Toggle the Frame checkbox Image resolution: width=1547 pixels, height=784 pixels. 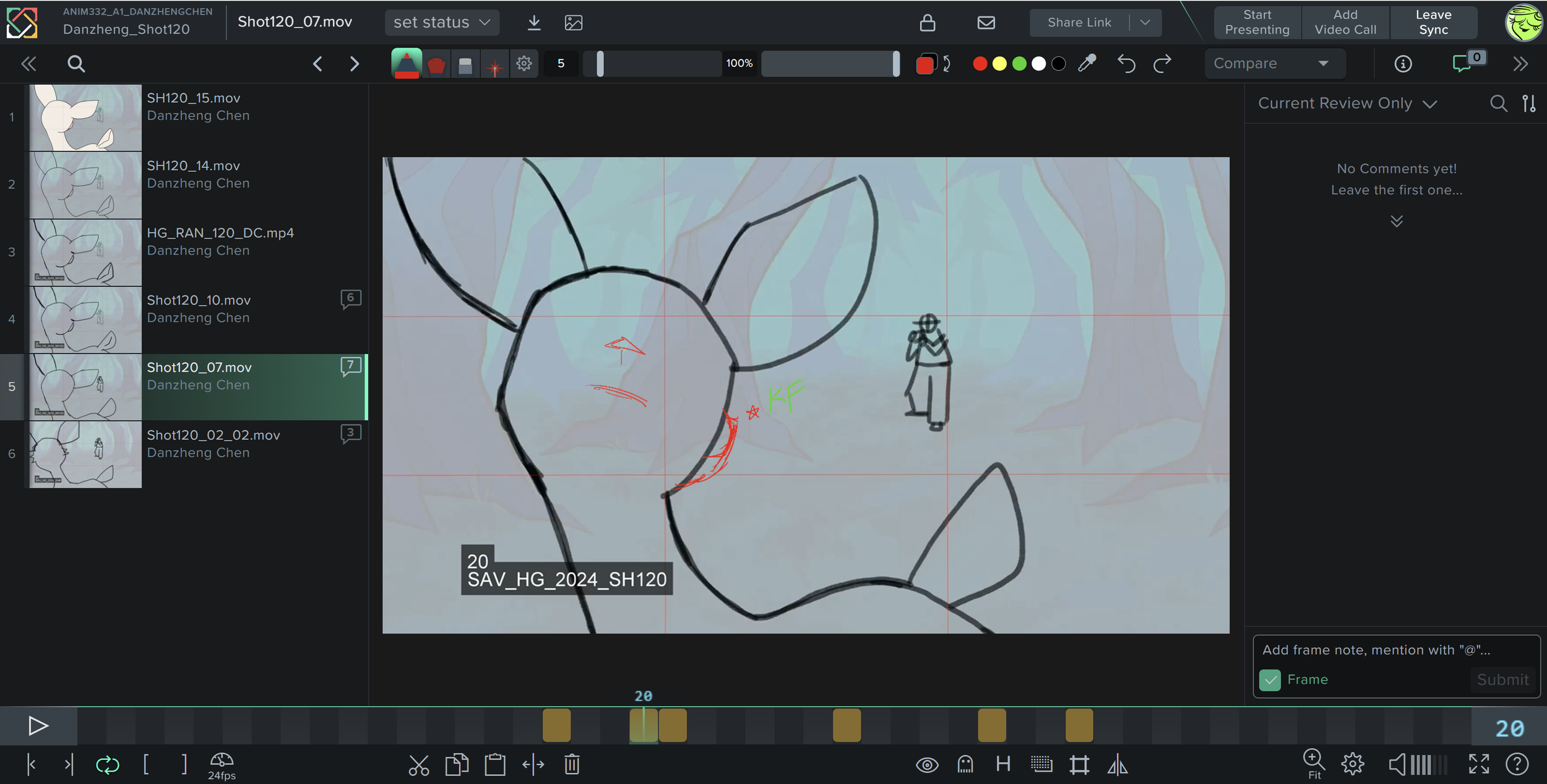pos(1270,679)
